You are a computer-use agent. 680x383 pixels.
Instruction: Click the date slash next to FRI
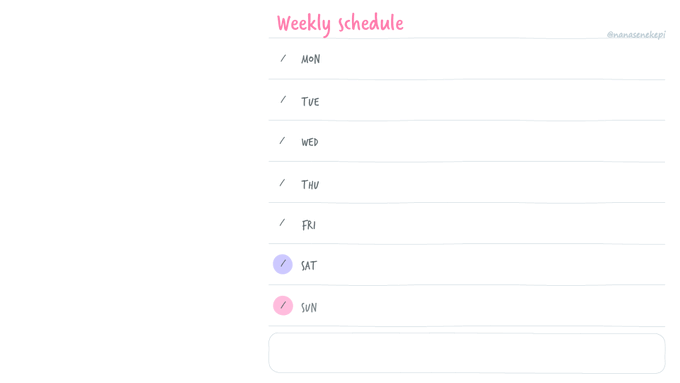pos(282,223)
